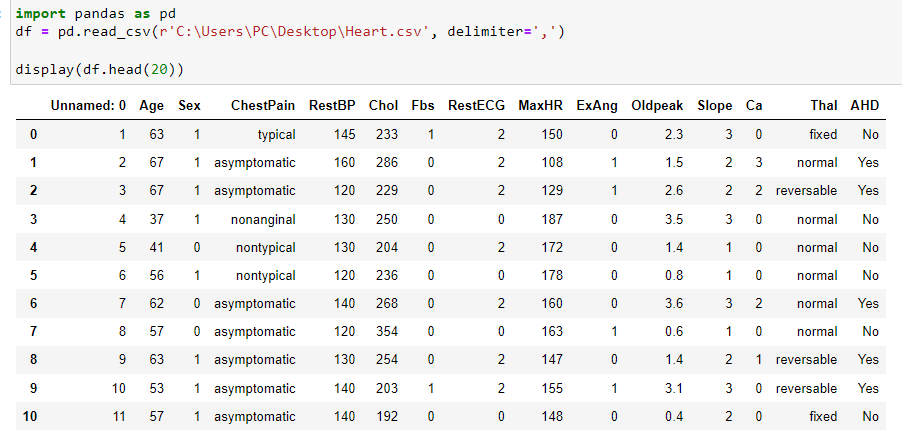Click Age value 53

pyautogui.click(x=156, y=389)
